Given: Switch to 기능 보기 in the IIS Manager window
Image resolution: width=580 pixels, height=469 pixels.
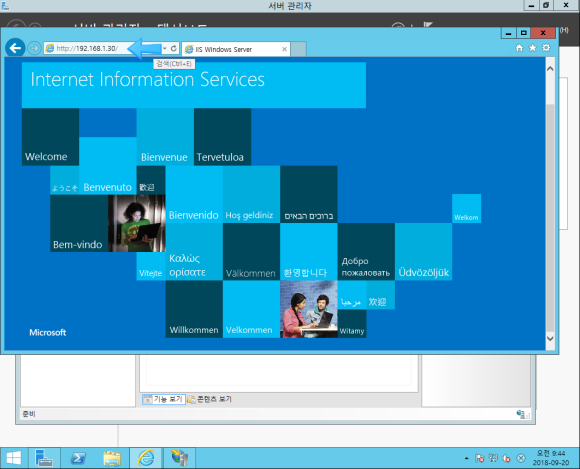Looking at the screenshot, I should coord(163,399).
